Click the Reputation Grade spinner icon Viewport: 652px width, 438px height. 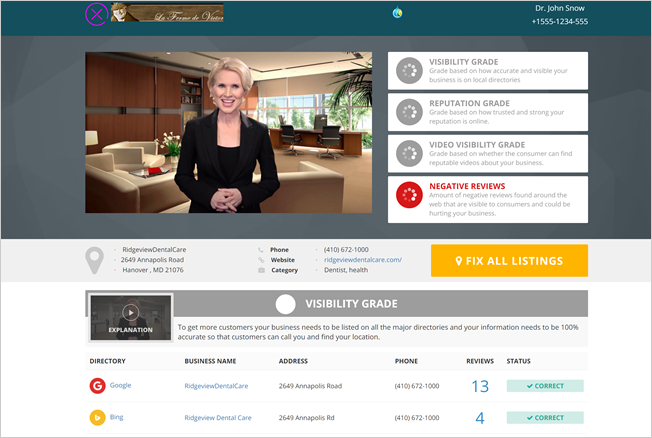408,112
